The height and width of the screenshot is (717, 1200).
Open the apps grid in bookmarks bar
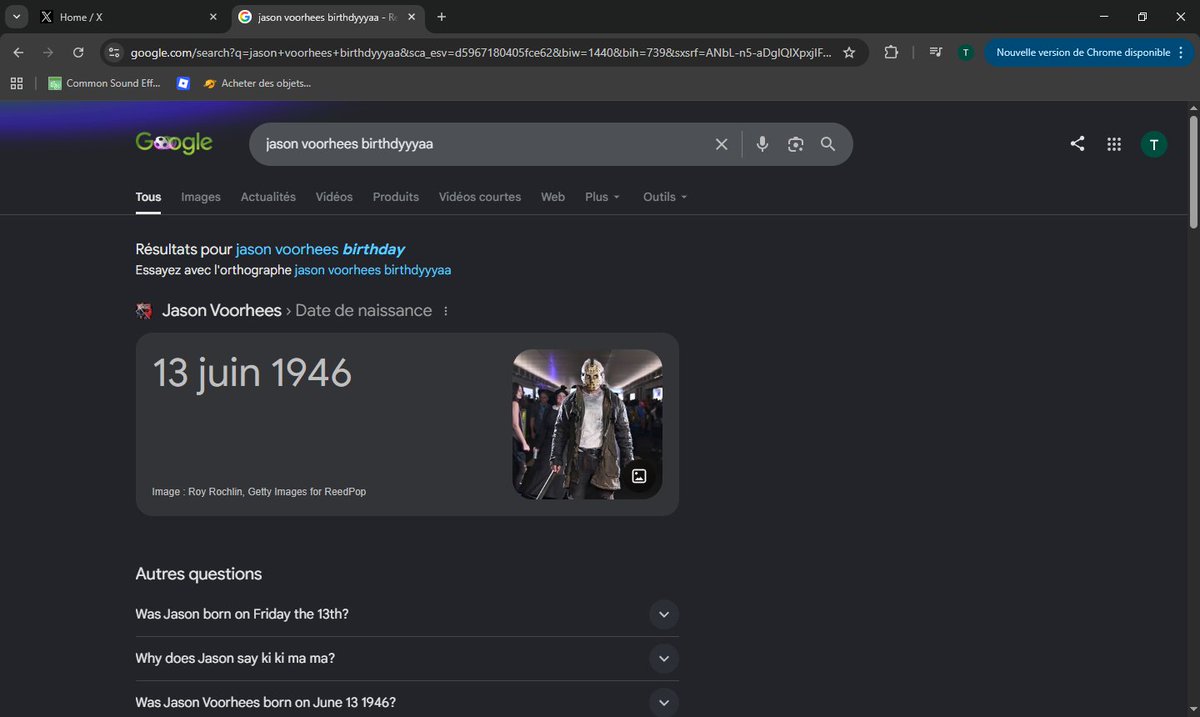click(x=17, y=83)
